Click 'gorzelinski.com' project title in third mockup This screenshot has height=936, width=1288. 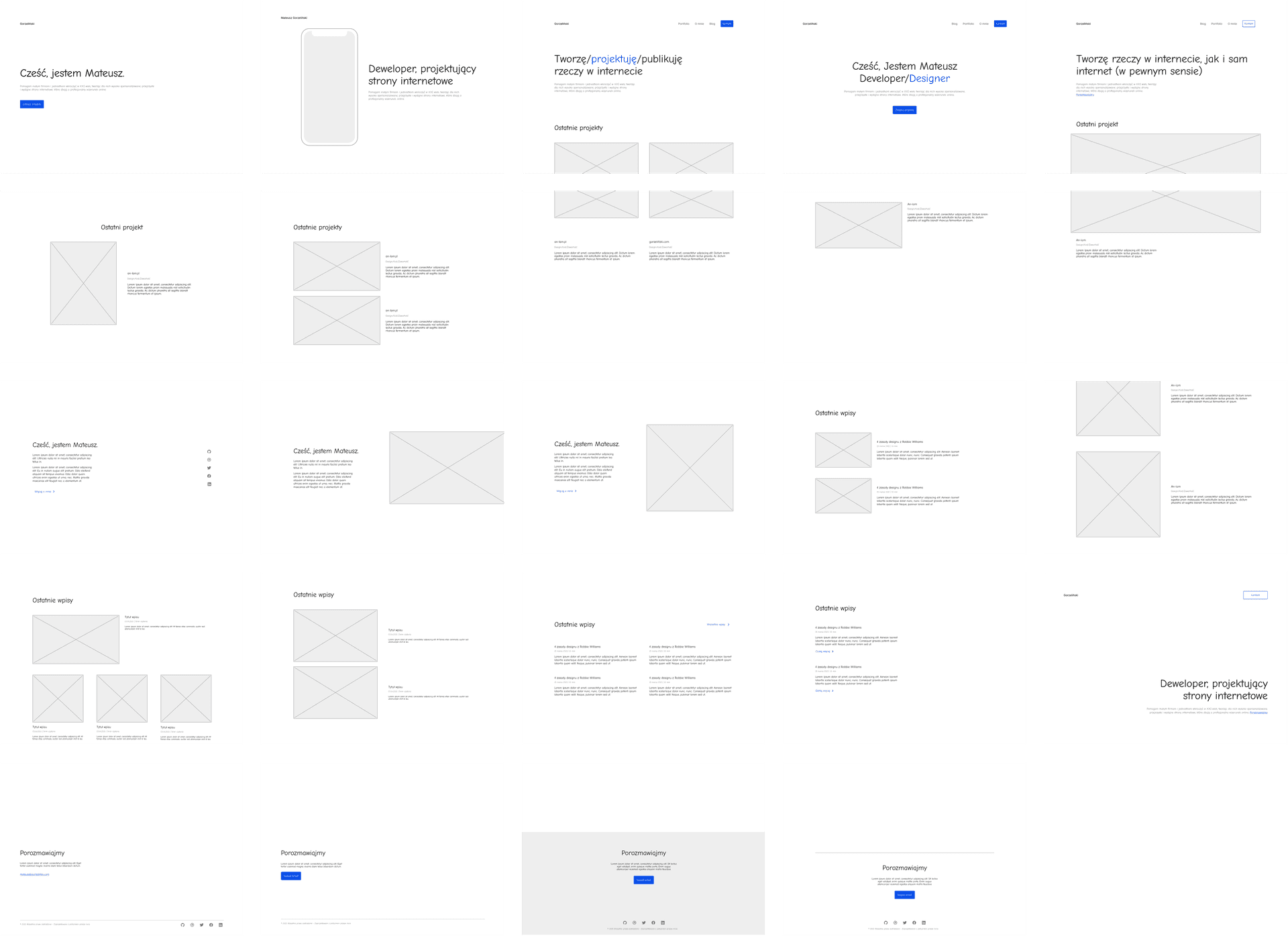click(x=659, y=242)
